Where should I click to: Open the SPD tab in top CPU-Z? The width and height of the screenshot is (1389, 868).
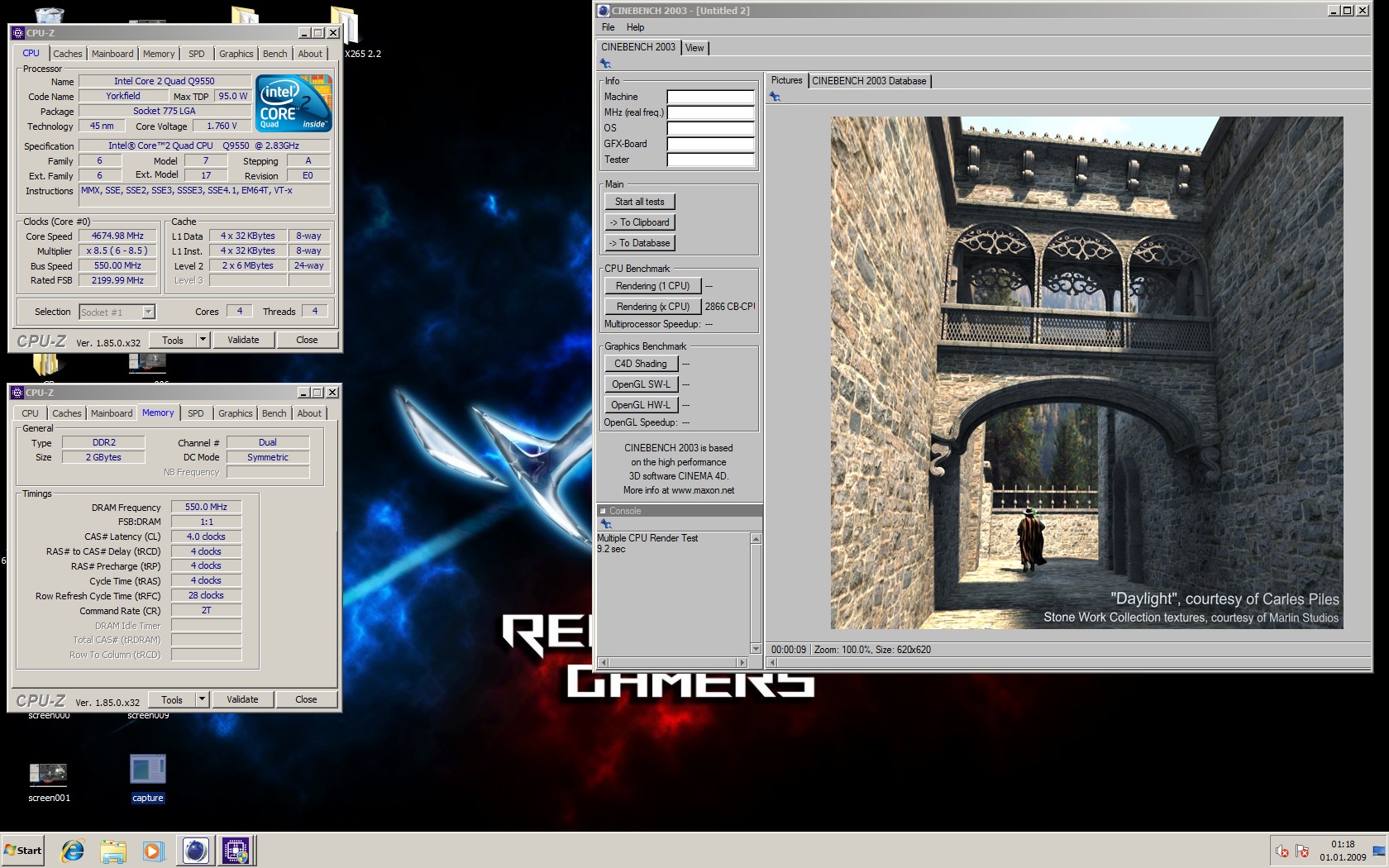point(196,54)
